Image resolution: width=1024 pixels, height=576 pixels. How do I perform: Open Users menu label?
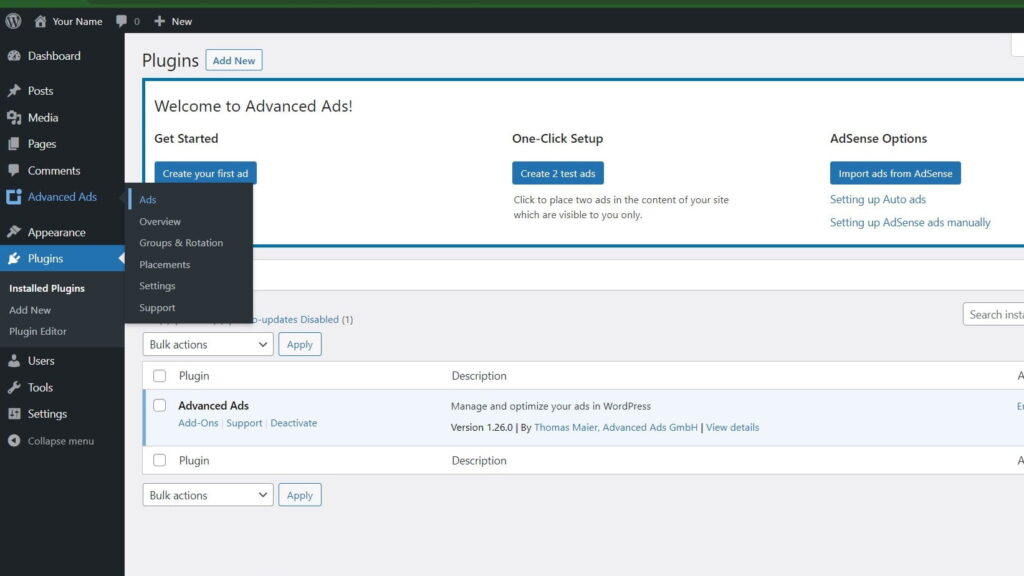click(41, 360)
